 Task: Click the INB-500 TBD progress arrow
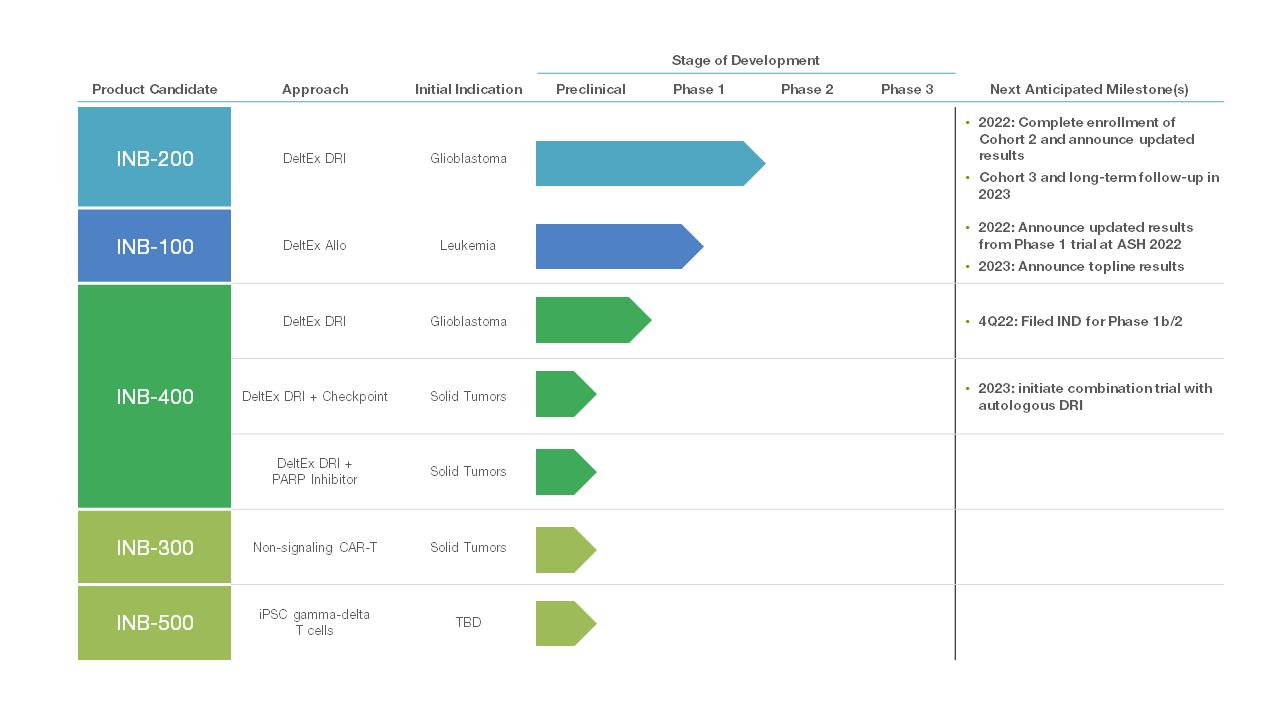[x=566, y=623]
